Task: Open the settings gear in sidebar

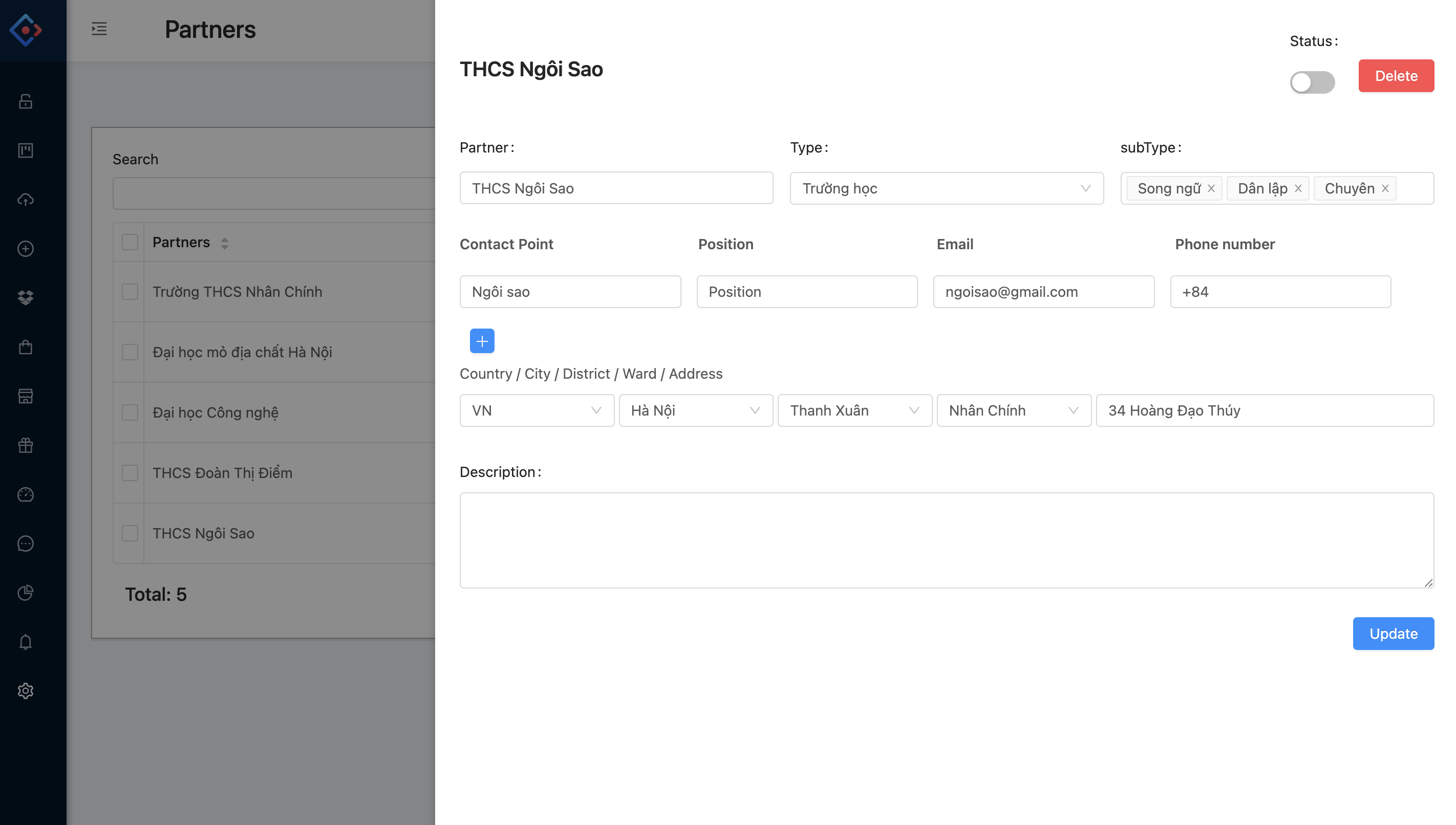Action: point(26,691)
